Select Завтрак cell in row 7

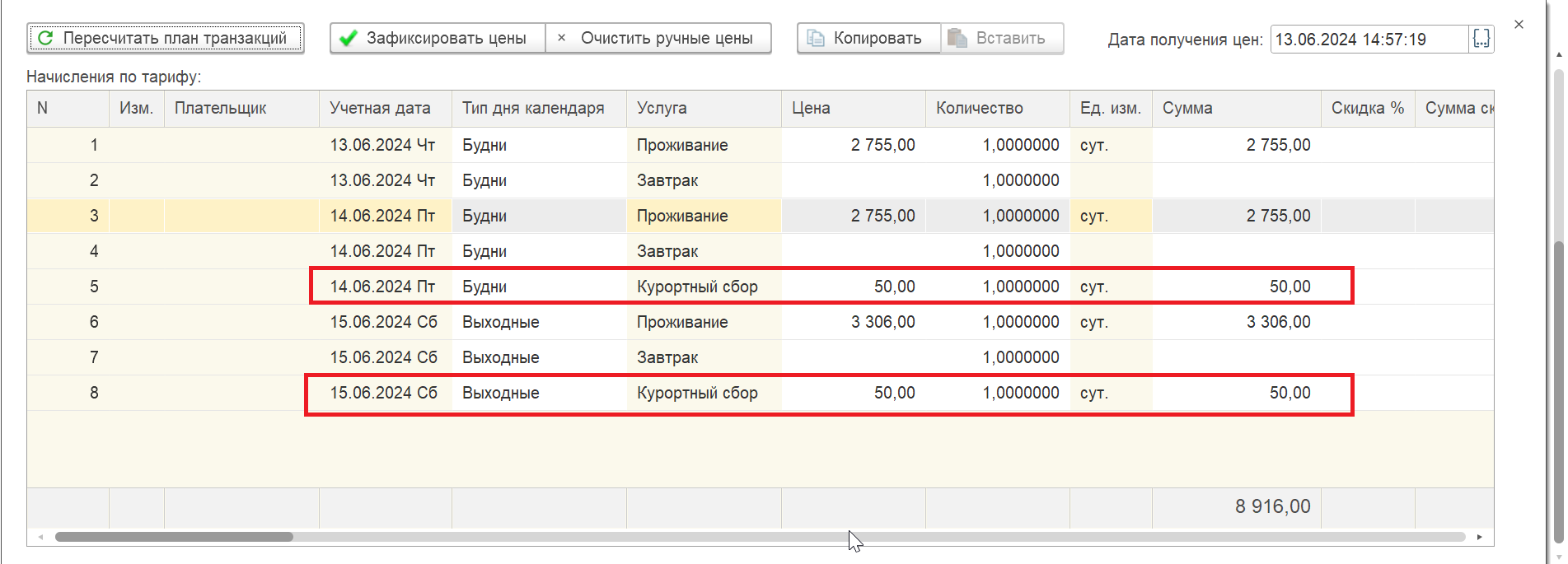tap(704, 357)
